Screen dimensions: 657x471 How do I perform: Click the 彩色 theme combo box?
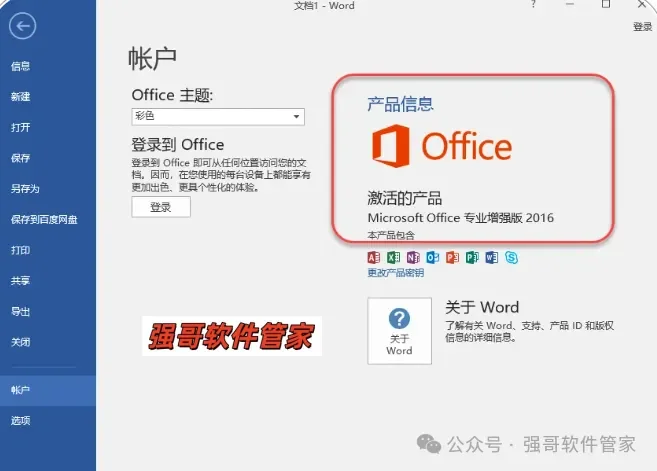coord(218,116)
